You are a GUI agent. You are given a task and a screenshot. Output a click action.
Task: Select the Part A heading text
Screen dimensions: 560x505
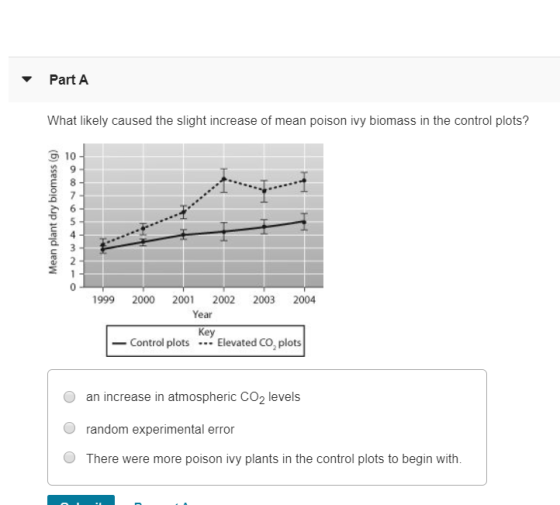(x=69, y=80)
